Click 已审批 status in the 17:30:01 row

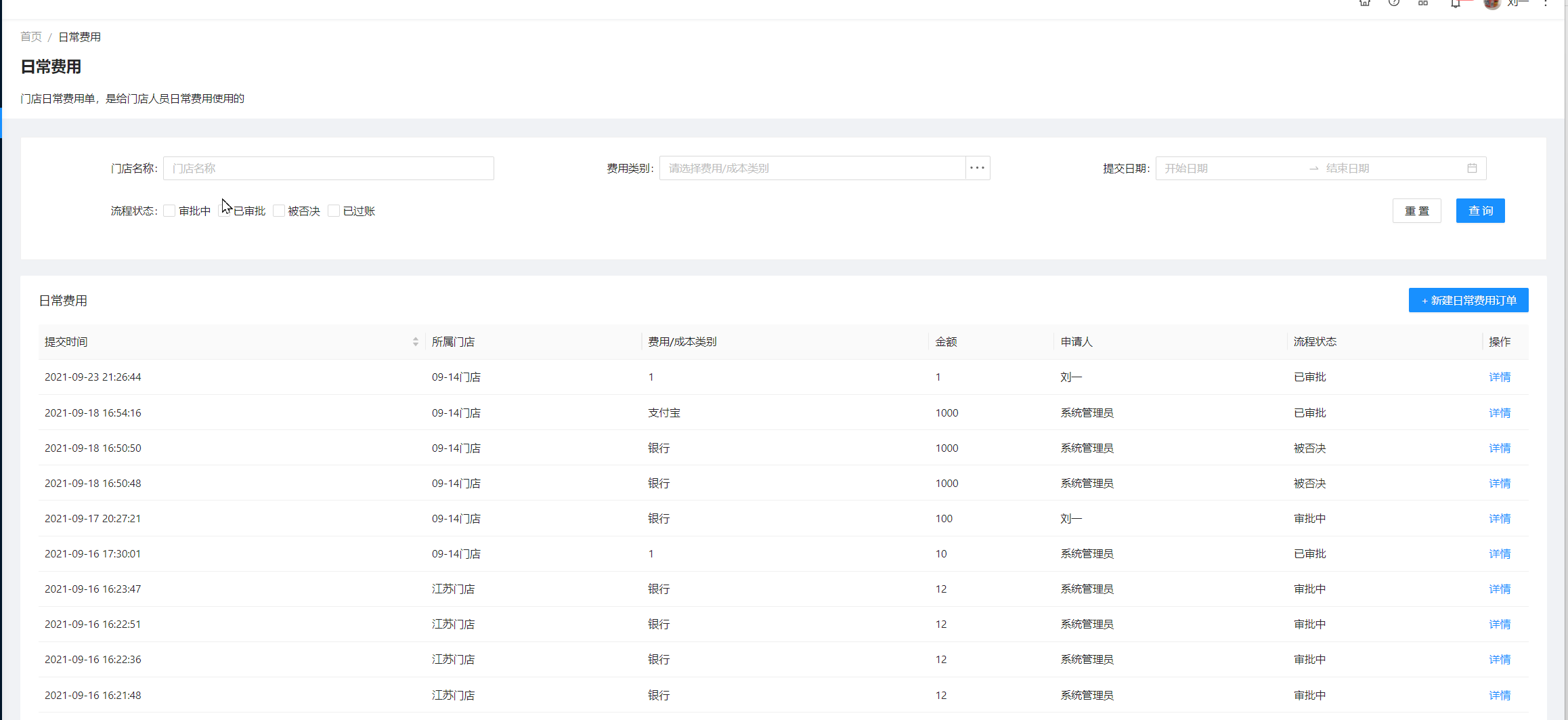pos(1309,553)
